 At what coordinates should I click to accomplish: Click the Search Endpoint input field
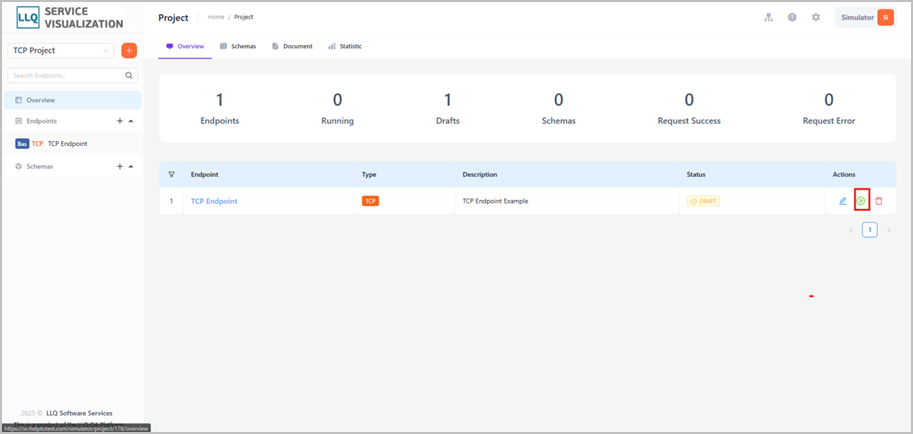[x=73, y=75]
